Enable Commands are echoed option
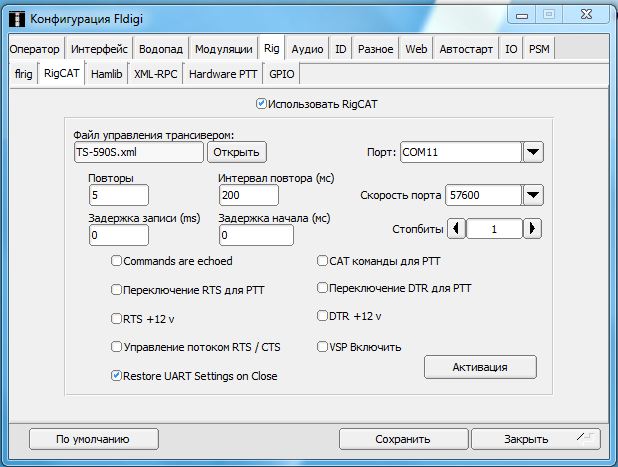The image size is (618, 467). [117, 261]
